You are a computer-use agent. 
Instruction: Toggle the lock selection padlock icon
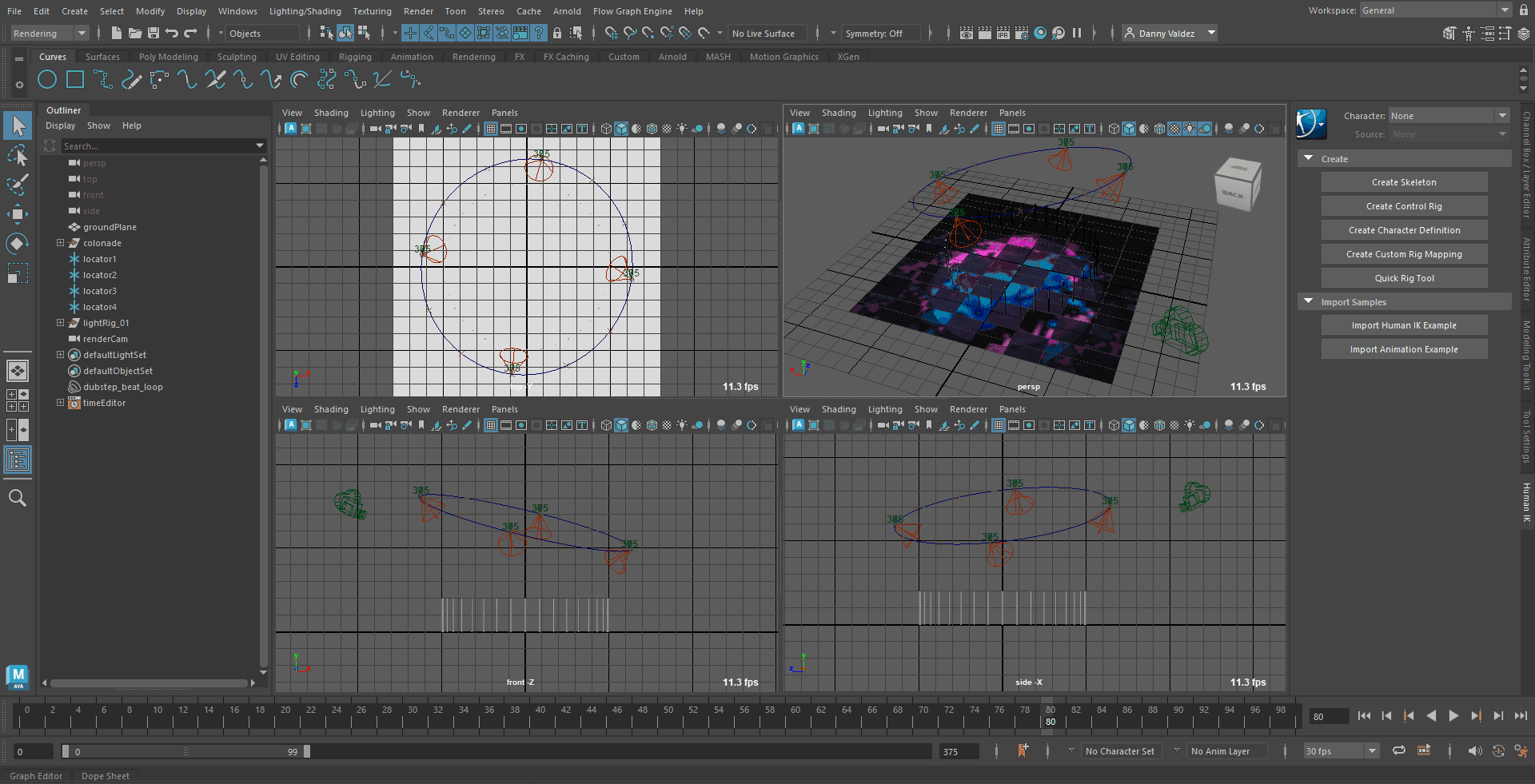557,33
